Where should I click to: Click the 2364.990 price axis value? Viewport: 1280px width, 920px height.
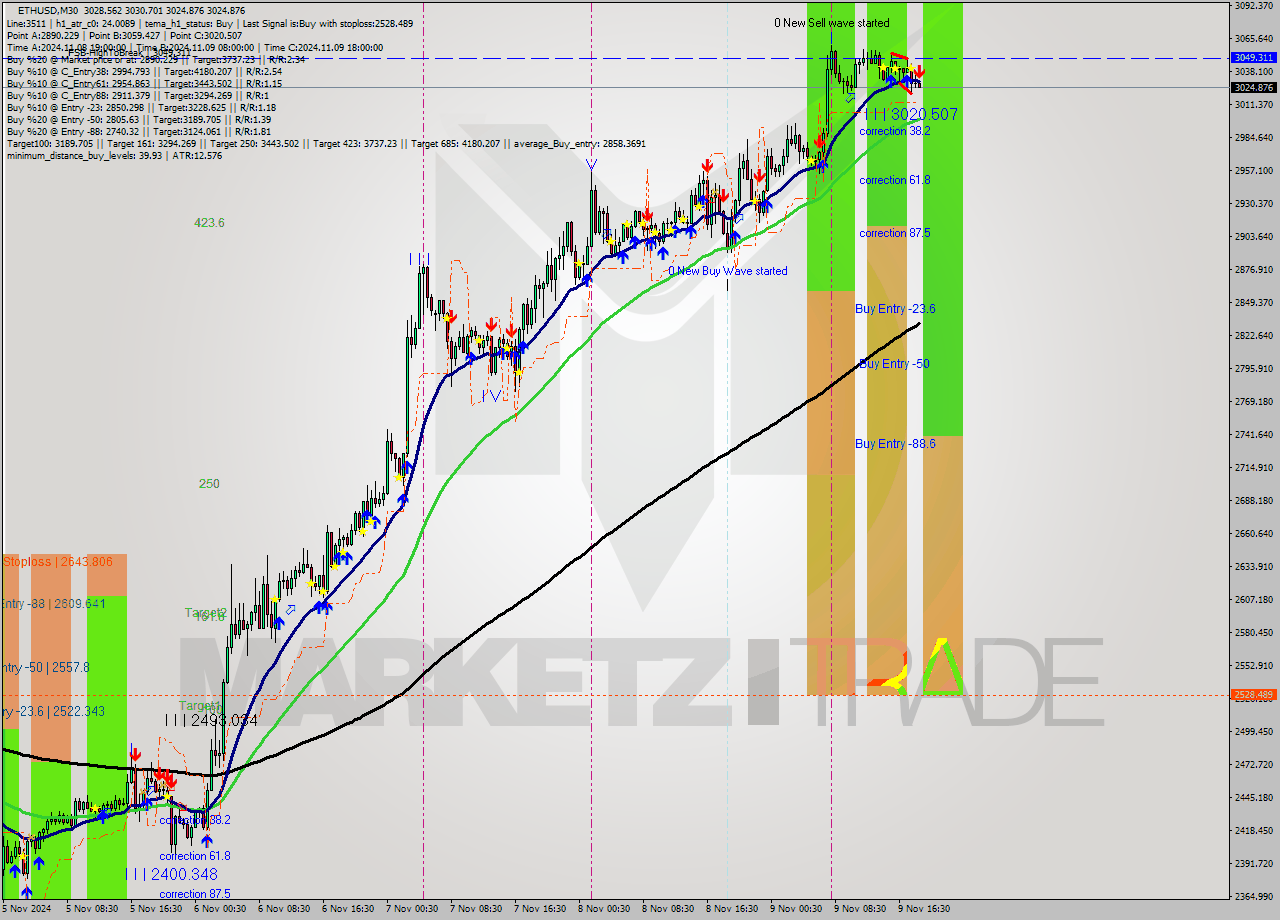click(x=1253, y=897)
